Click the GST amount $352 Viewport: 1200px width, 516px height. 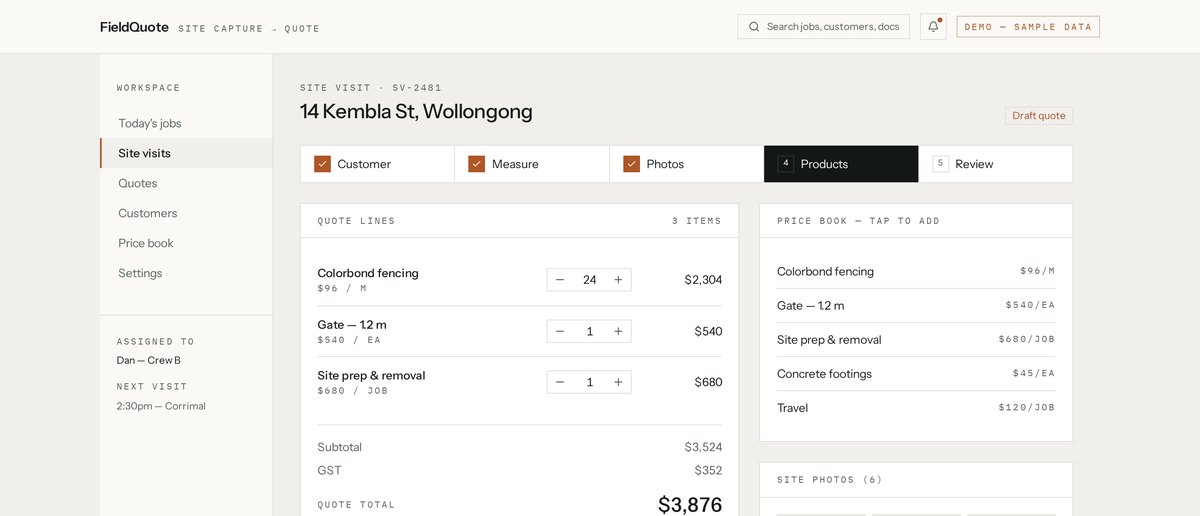[x=708, y=470]
